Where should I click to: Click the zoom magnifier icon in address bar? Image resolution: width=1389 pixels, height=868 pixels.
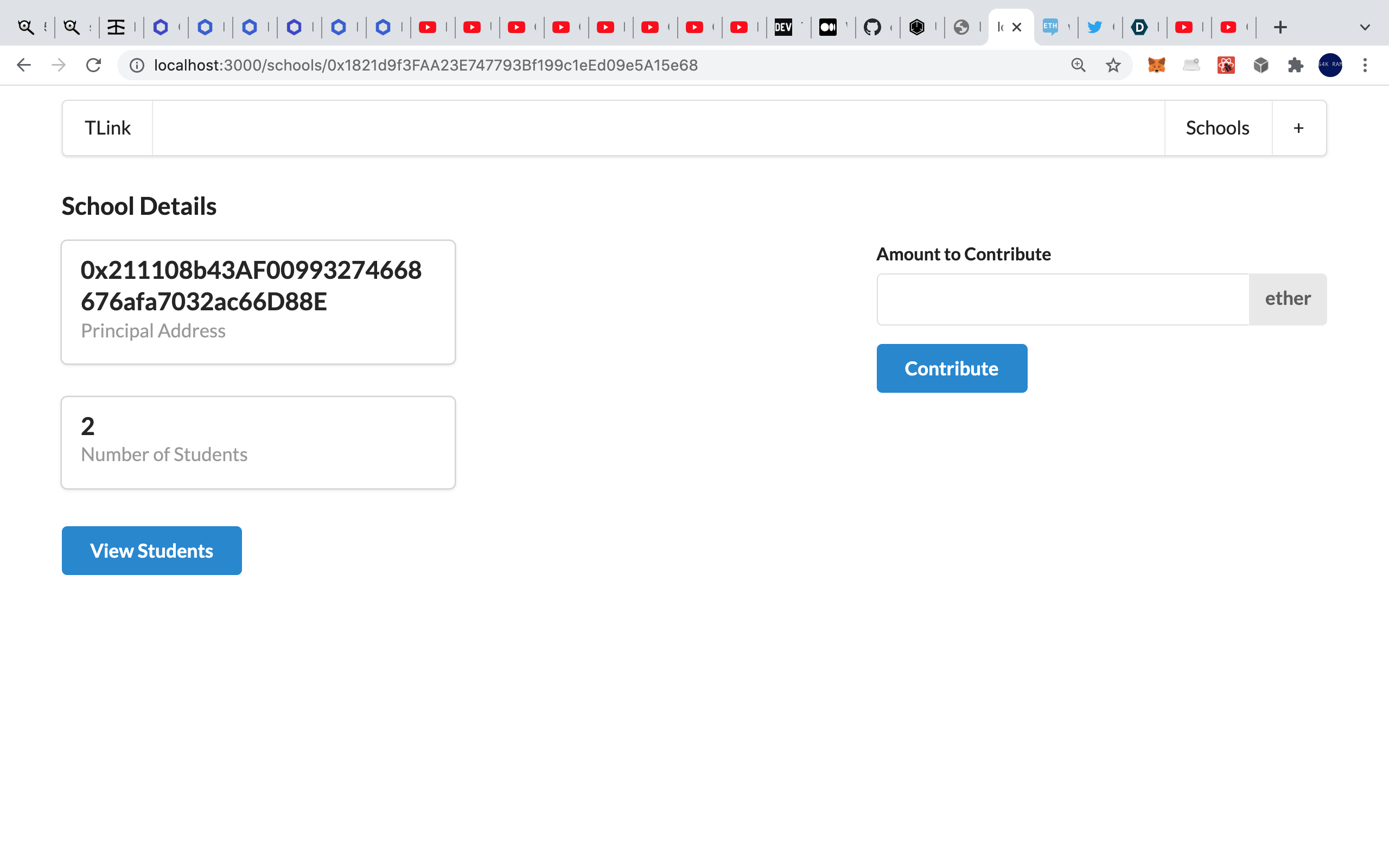(x=1078, y=65)
